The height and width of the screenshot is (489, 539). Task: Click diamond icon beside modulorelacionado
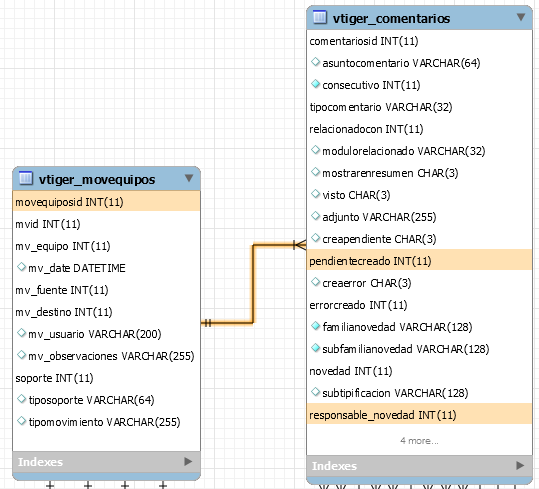(x=315, y=149)
